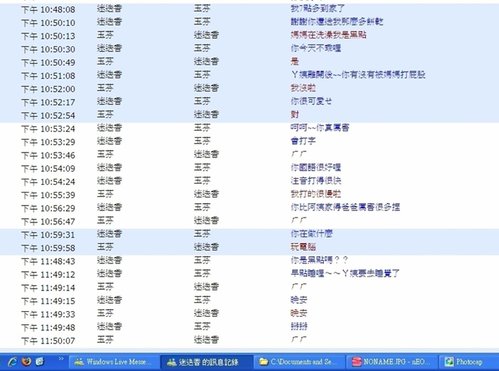The width and height of the screenshot is (499, 371).
Task: Select the timestamp 下午 11:49:12
Action: pyautogui.click(x=48, y=275)
